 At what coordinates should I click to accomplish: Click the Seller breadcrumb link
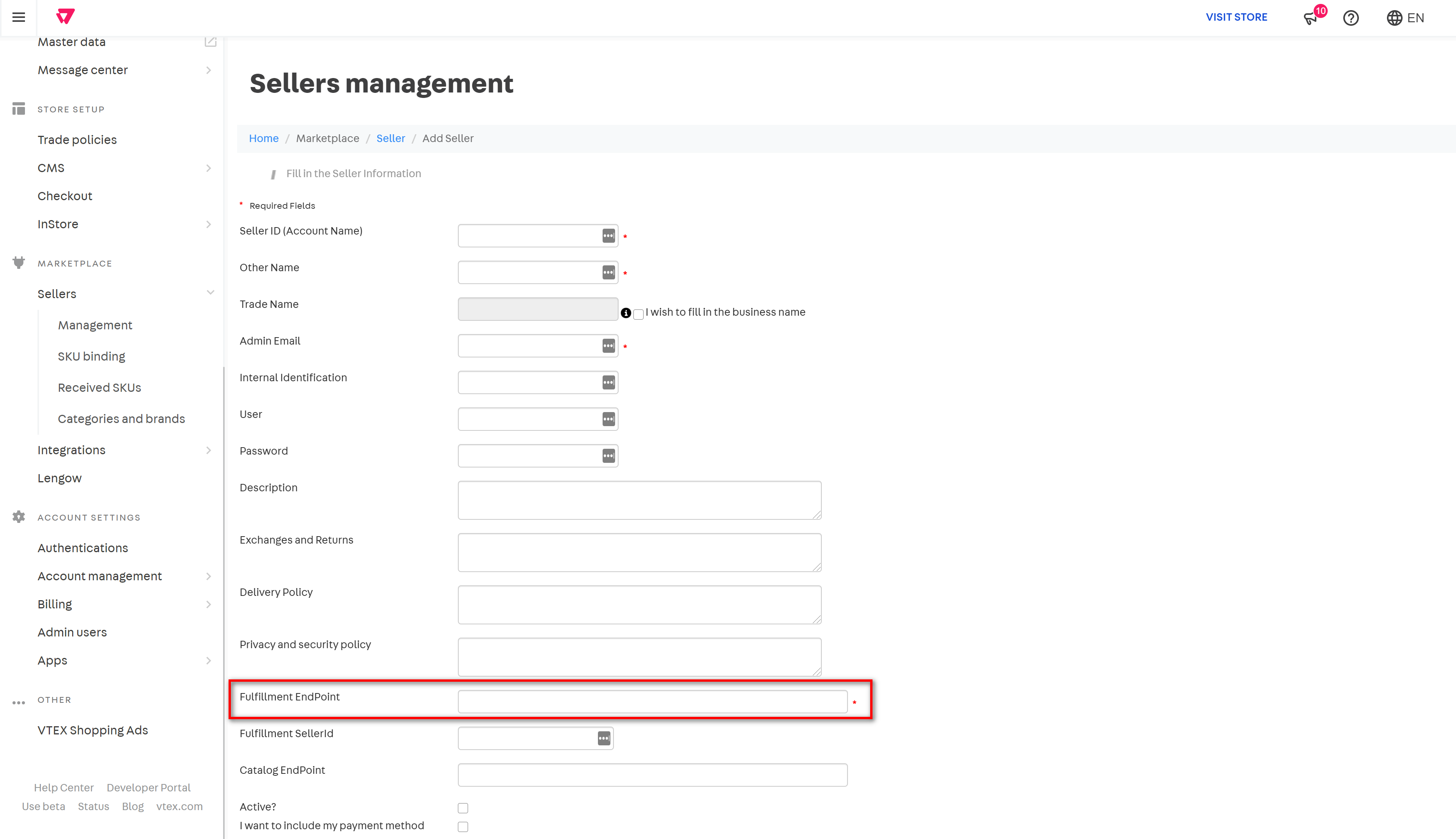(390, 138)
